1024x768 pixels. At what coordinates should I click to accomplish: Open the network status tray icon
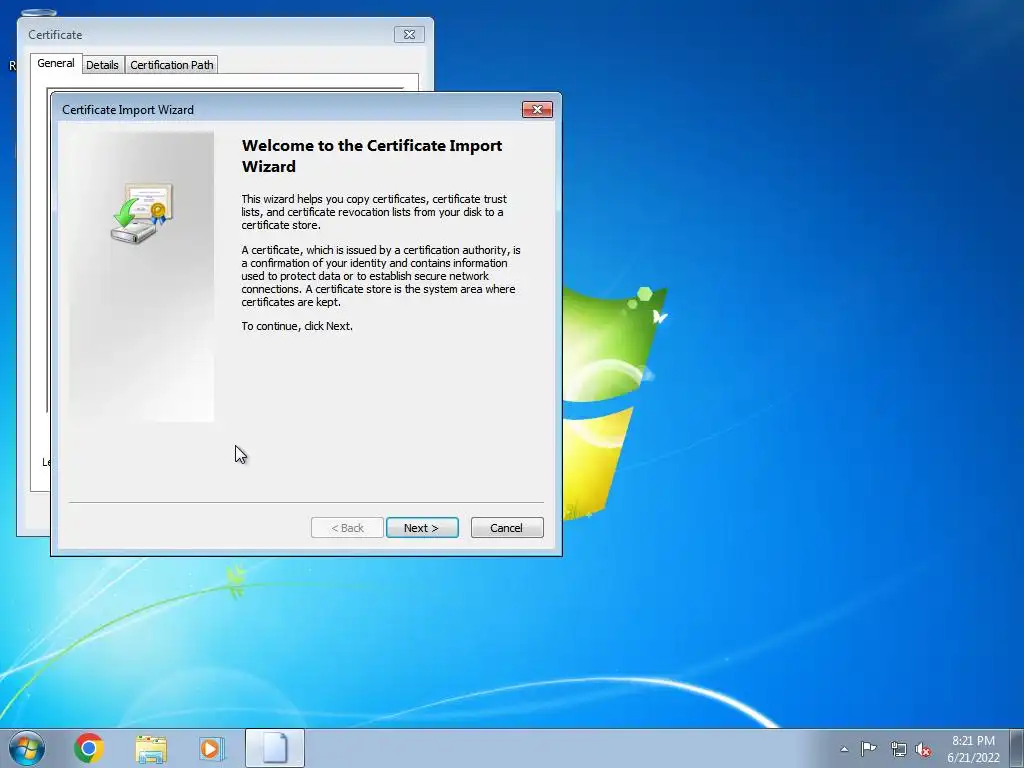coord(899,749)
